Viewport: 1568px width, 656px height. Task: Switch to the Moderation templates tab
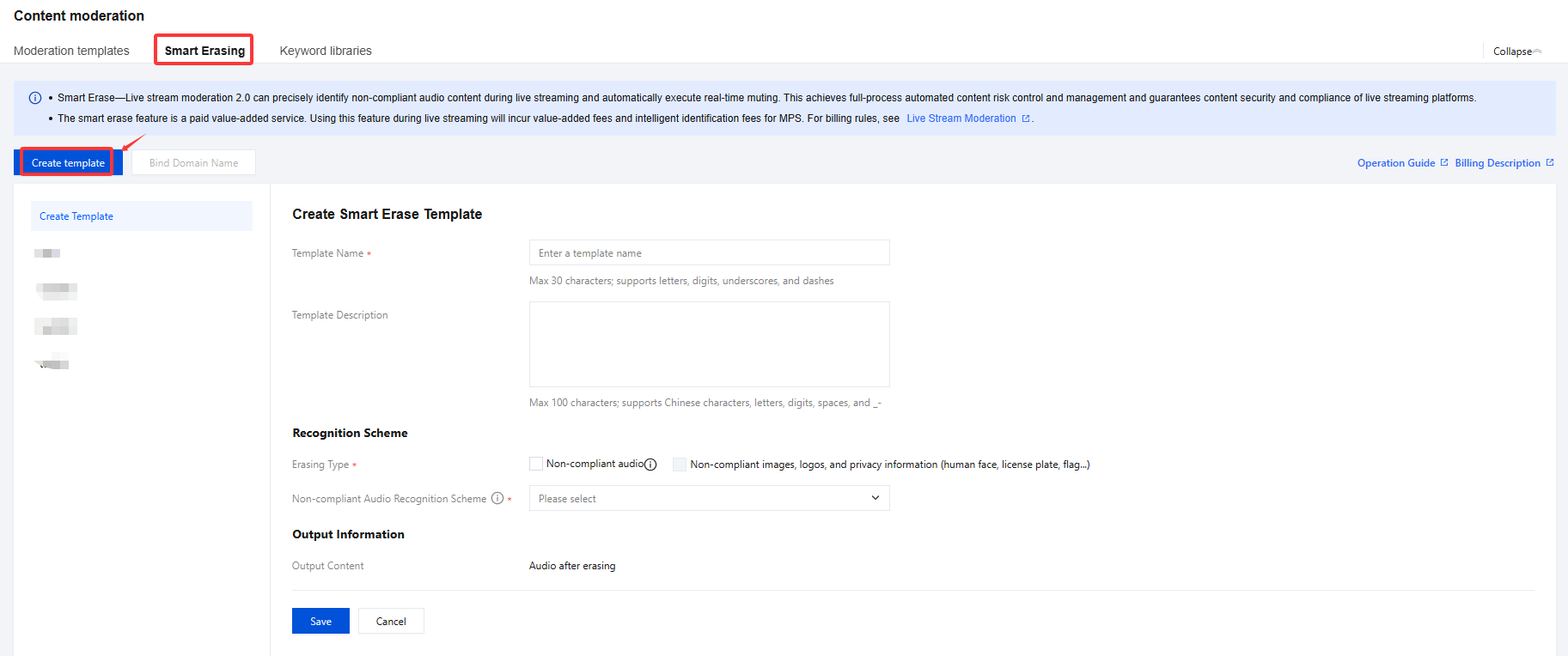71,51
